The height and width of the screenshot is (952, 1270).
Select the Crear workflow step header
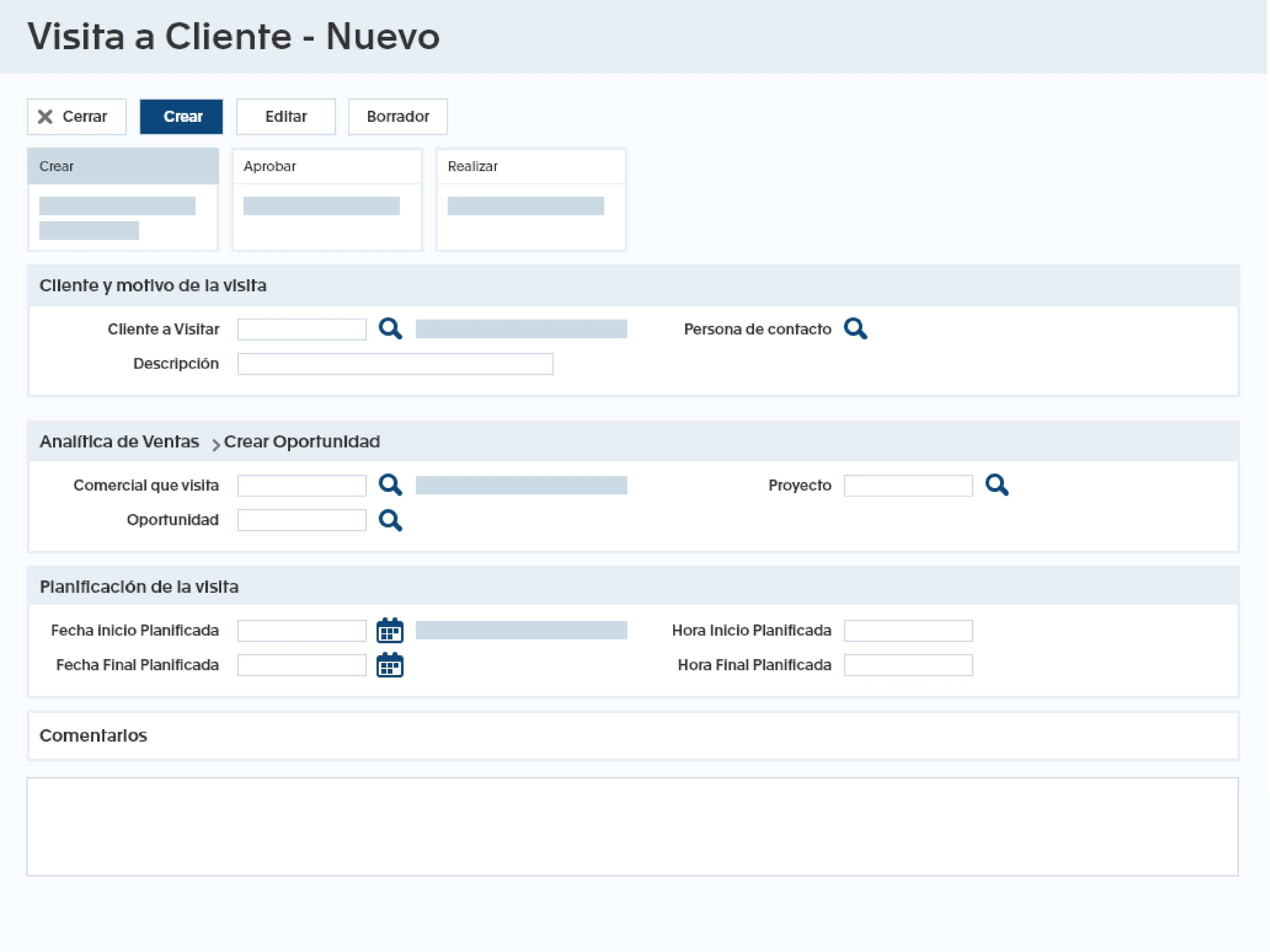point(123,166)
